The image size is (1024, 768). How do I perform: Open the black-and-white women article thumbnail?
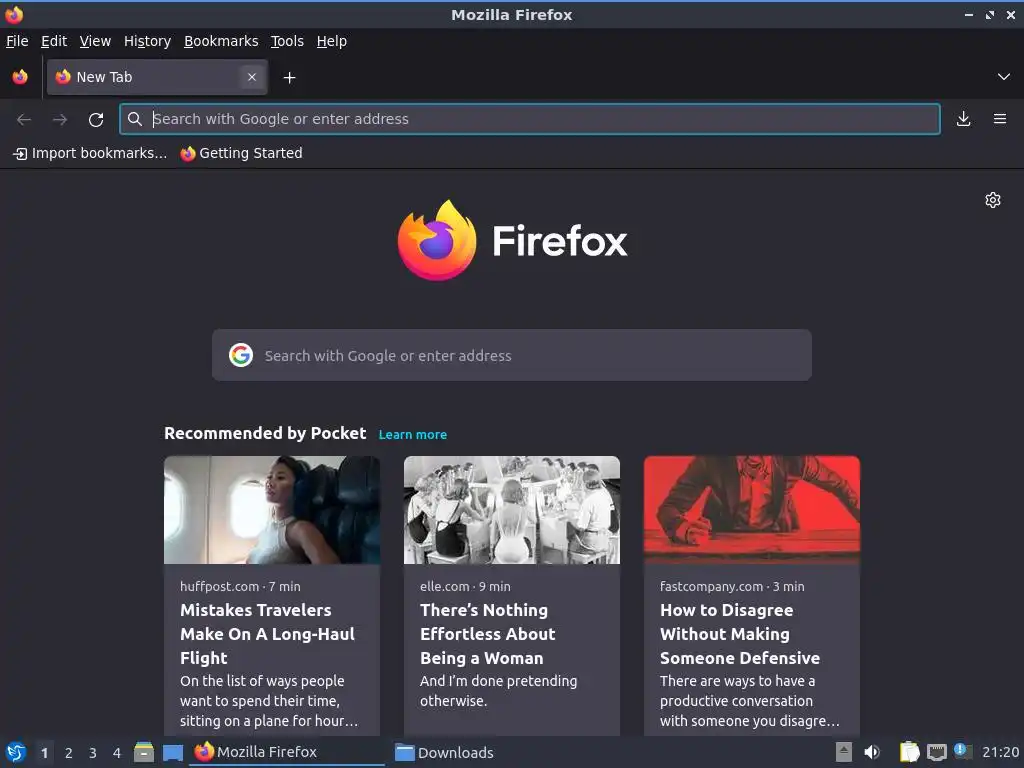coord(511,510)
